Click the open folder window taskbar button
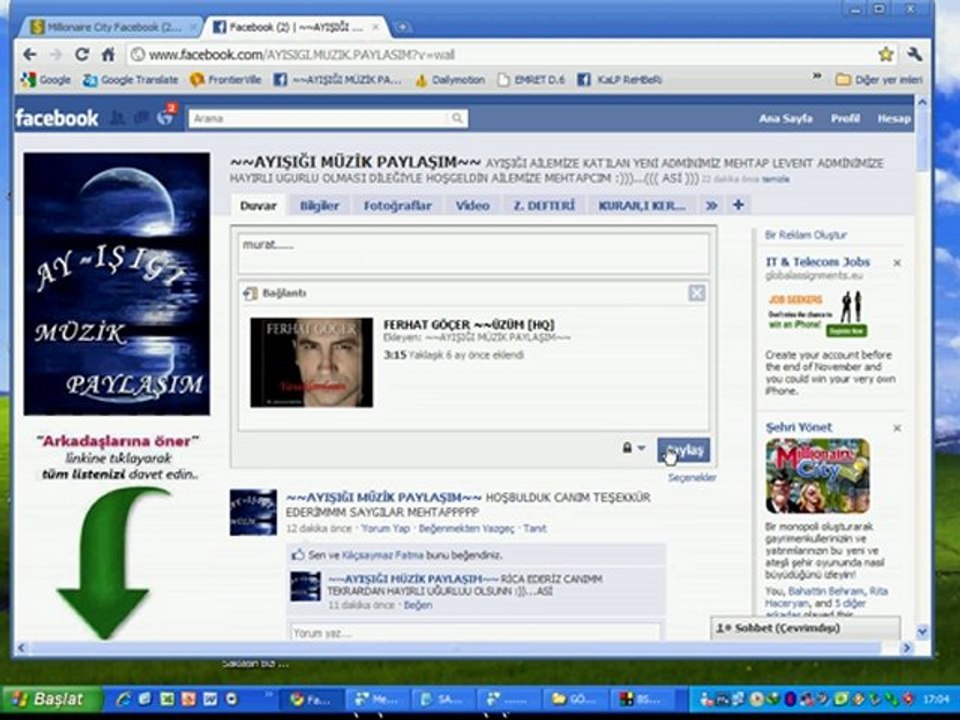 coord(574,699)
